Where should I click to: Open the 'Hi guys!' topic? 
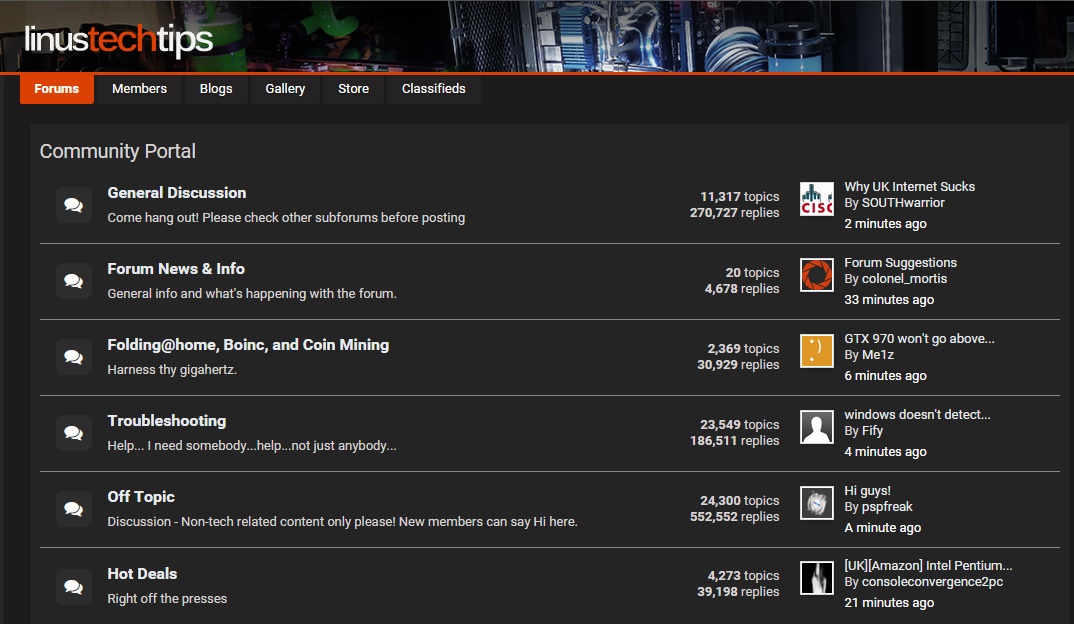pos(867,490)
